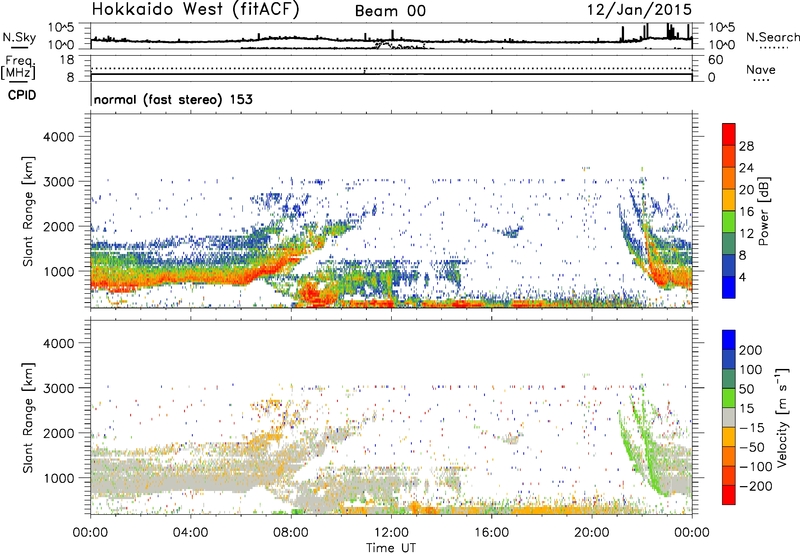
Task: Click the '15' label on velocity colorbar
Action: [x=746, y=409]
